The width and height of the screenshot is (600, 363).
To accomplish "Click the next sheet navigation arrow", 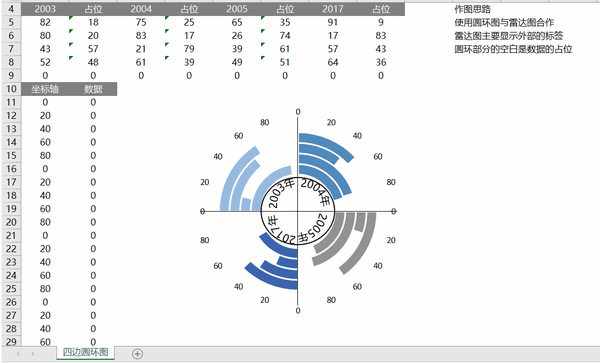I will click(33, 353).
